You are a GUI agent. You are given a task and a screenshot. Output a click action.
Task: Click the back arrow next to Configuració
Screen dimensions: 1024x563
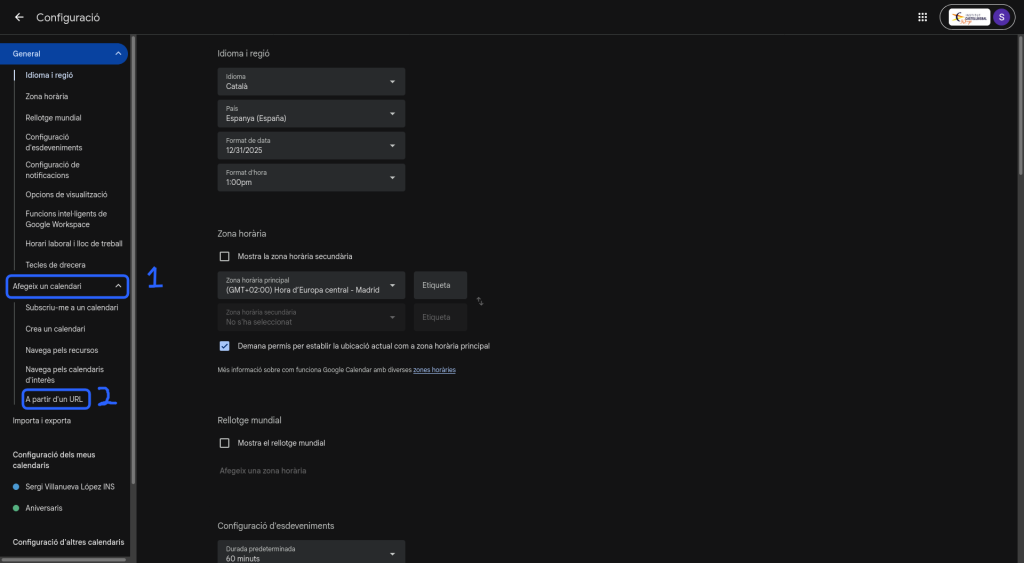(19, 17)
